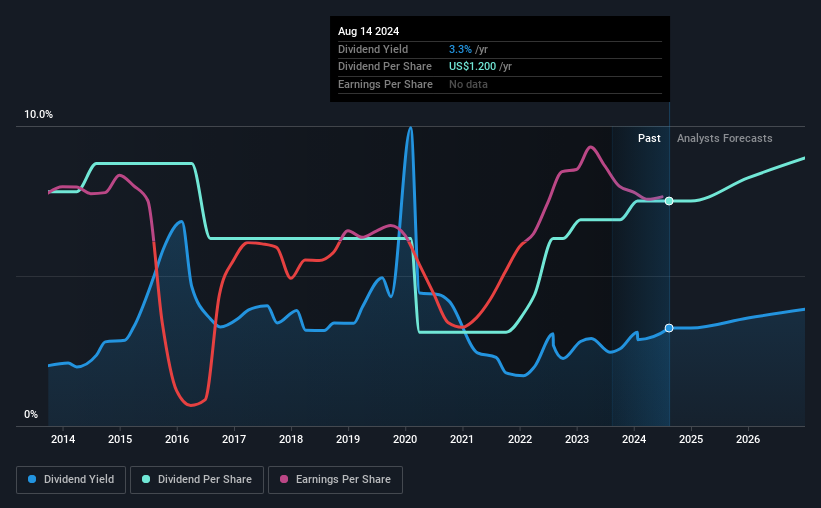The image size is (821, 508).
Task: Click the 2023 x-axis label
Action: [x=577, y=439]
